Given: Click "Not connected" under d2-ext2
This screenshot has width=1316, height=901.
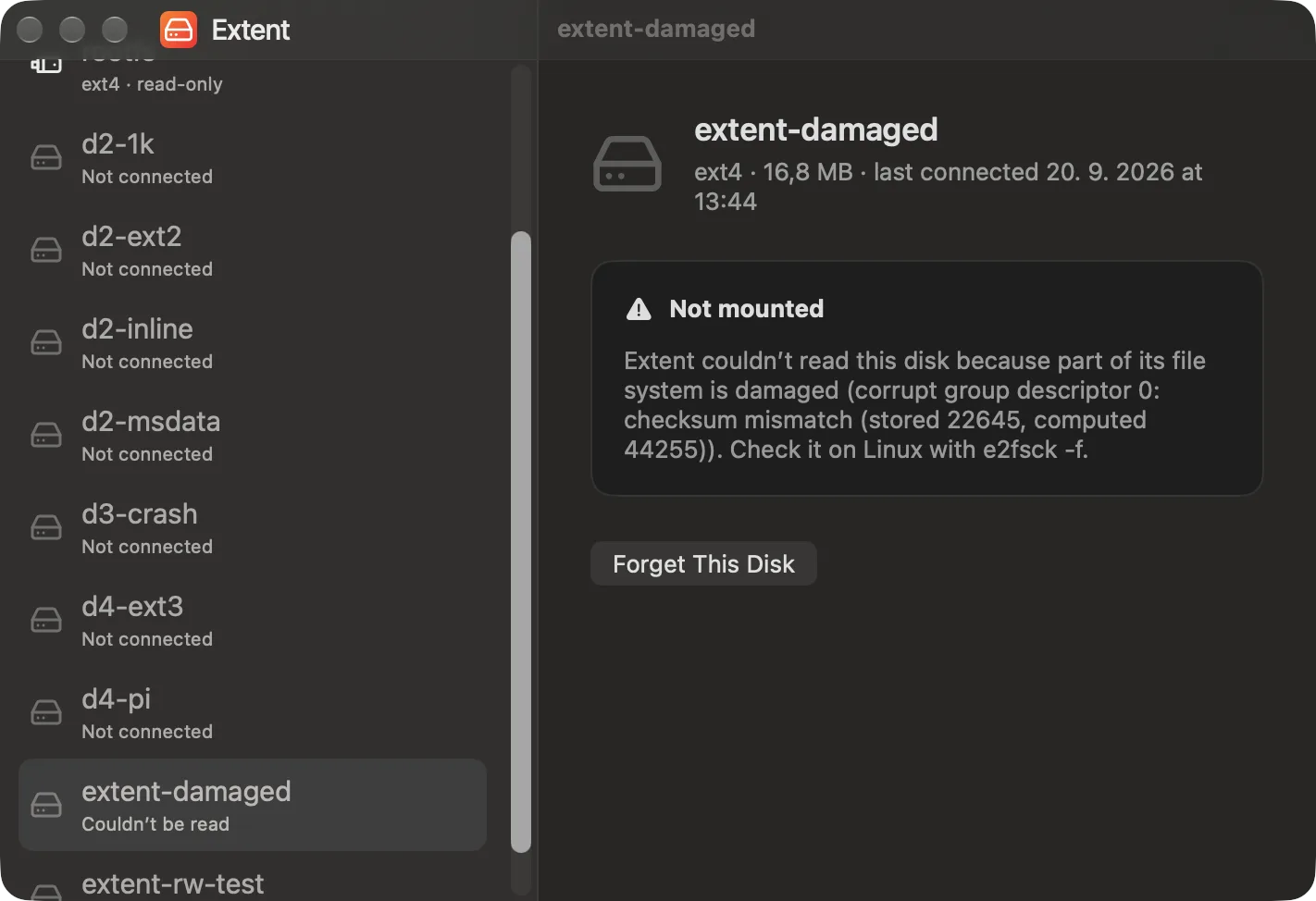Looking at the screenshot, I should [x=147, y=269].
